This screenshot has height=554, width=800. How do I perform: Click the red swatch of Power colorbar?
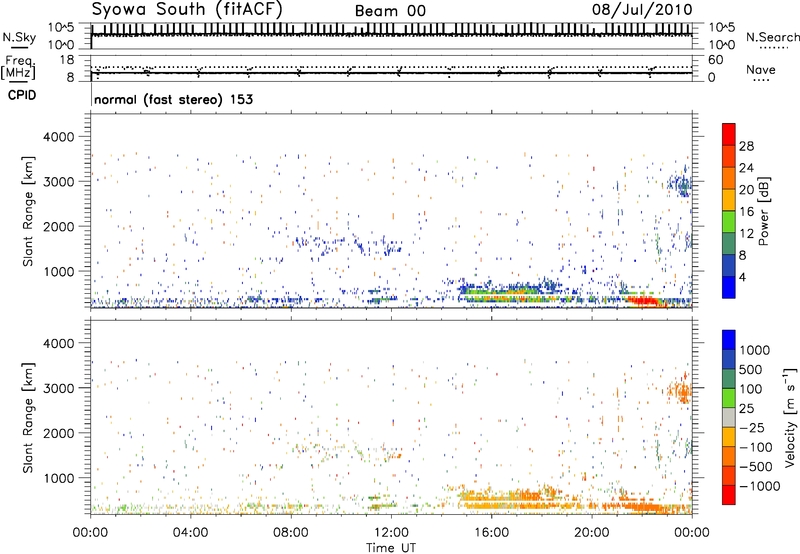729,134
